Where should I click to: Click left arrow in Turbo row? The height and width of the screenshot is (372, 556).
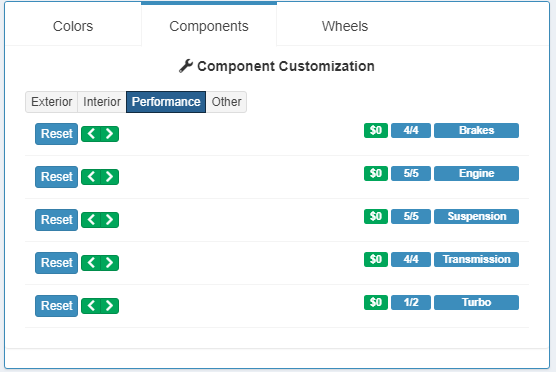pyautogui.click(x=91, y=306)
